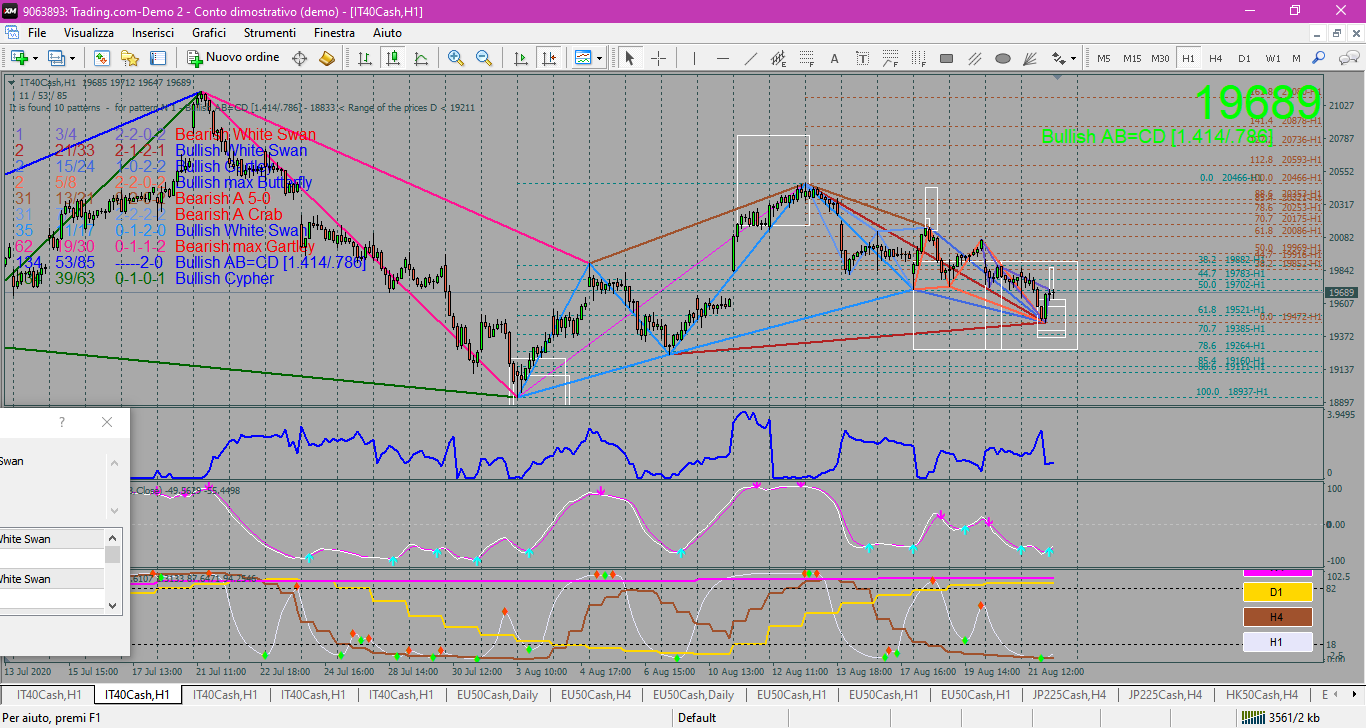Open the Grafici menu
Image resolution: width=1366 pixels, height=728 pixels.
(x=209, y=33)
